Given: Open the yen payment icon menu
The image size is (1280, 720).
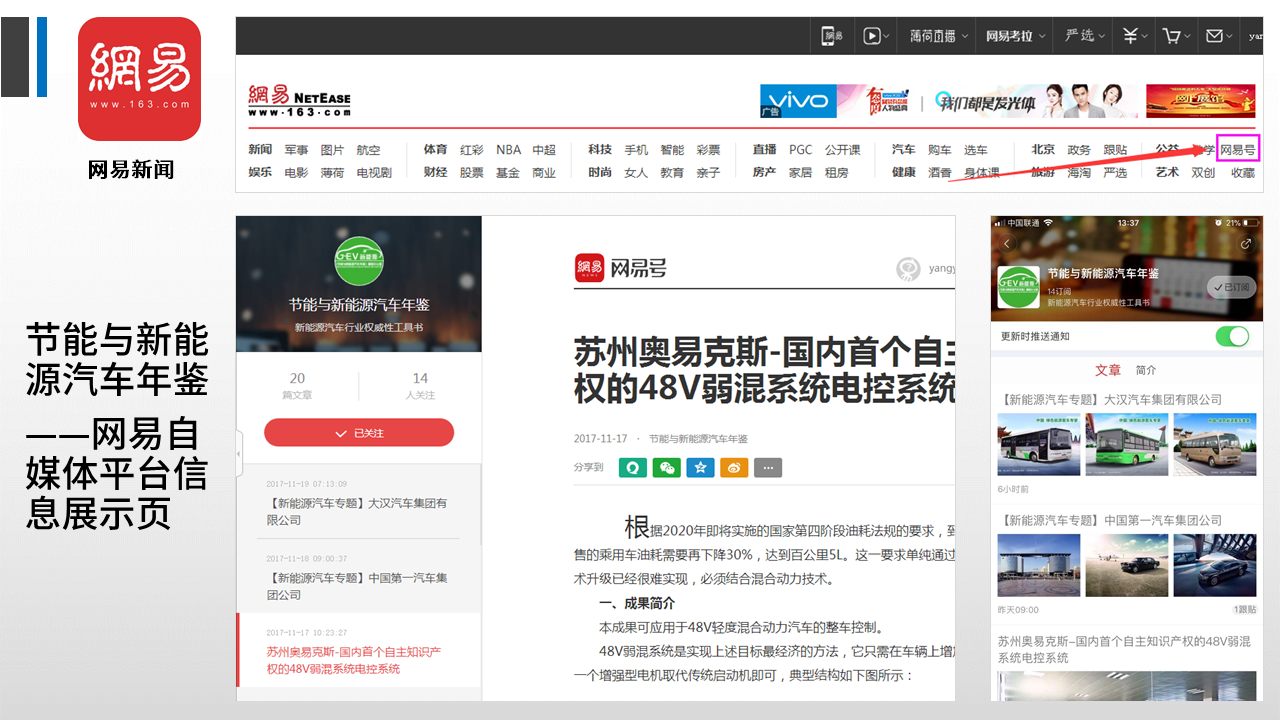Looking at the screenshot, I should (x=1133, y=36).
